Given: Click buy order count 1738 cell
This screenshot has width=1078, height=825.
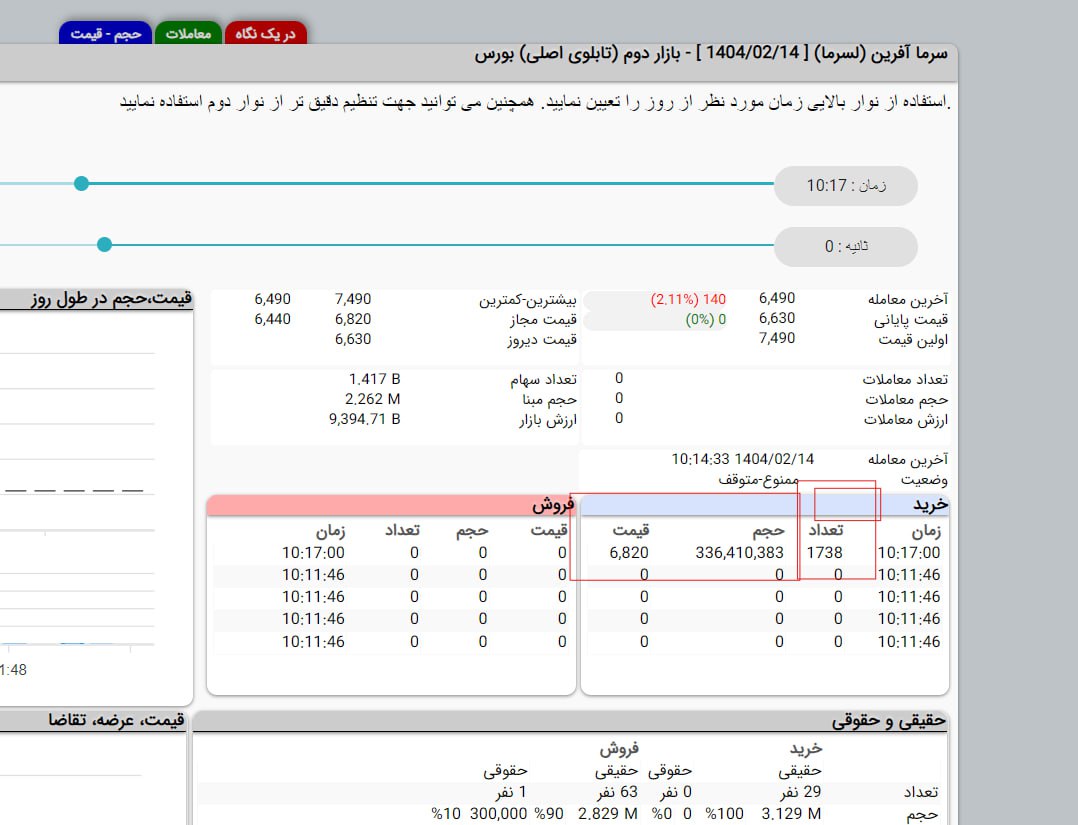Looking at the screenshot, I should [x=824, y=553].
